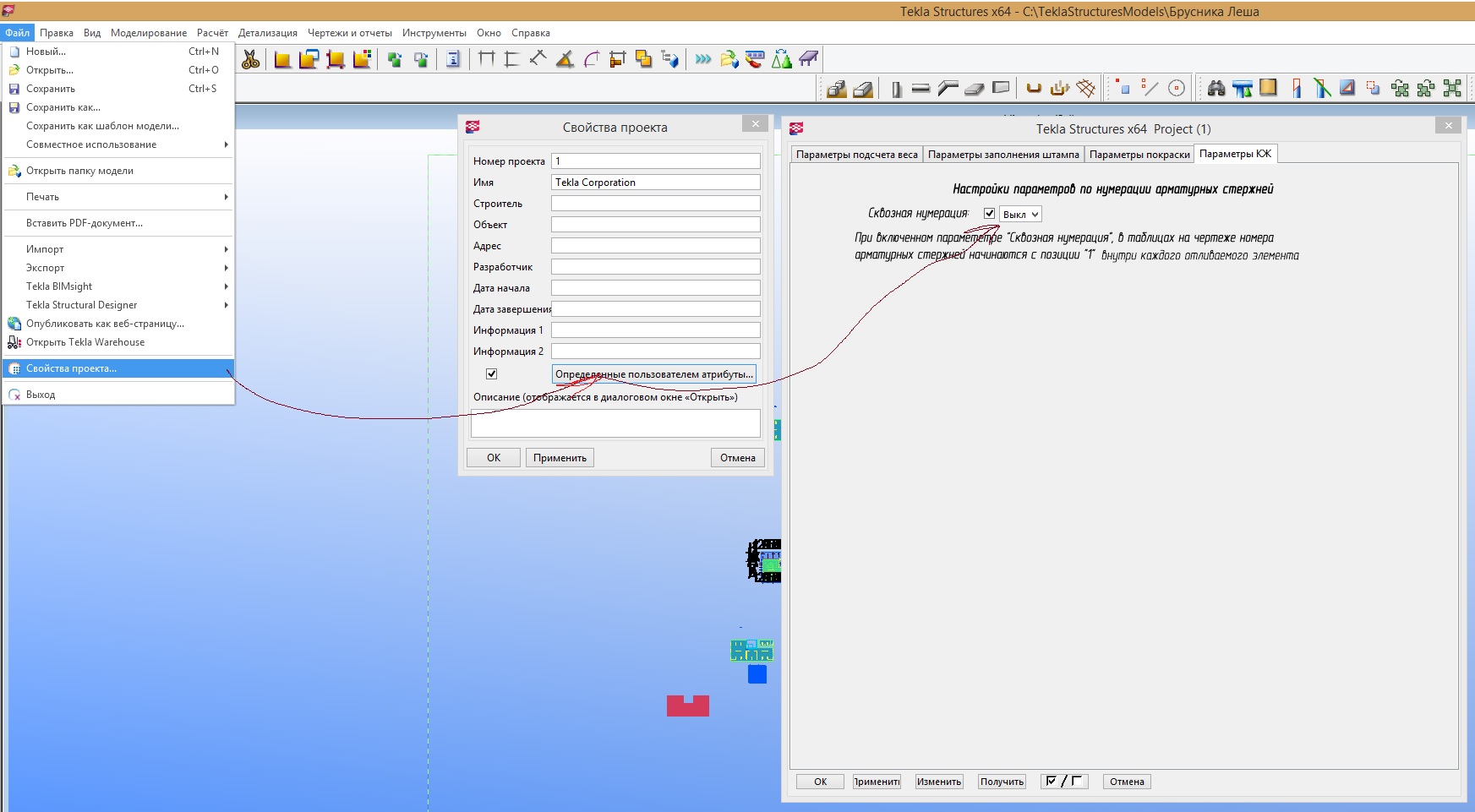Toggle checkbox beside user-defined attributes button

tap(491, 373)
